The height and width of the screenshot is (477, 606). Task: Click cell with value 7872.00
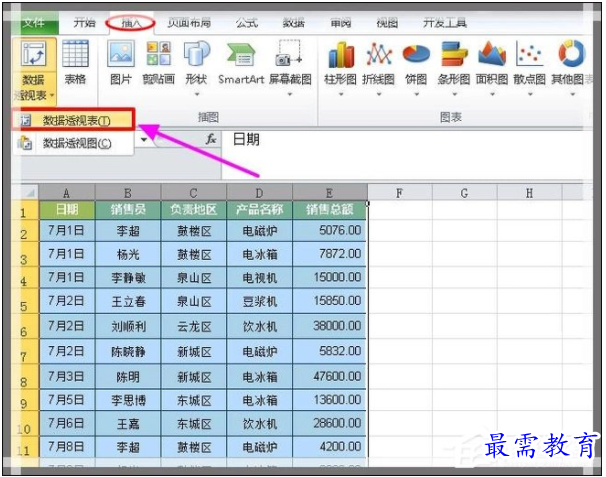click(329, 254)
